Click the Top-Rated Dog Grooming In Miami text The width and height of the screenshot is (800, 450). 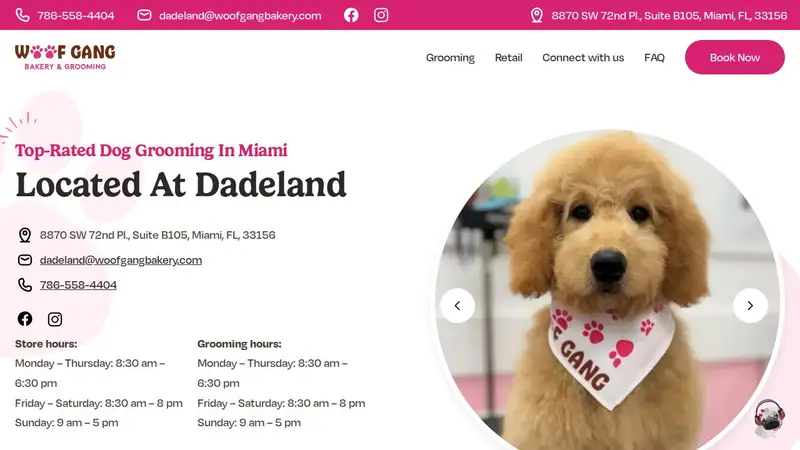pyautogui.click(x=152, y=151)
